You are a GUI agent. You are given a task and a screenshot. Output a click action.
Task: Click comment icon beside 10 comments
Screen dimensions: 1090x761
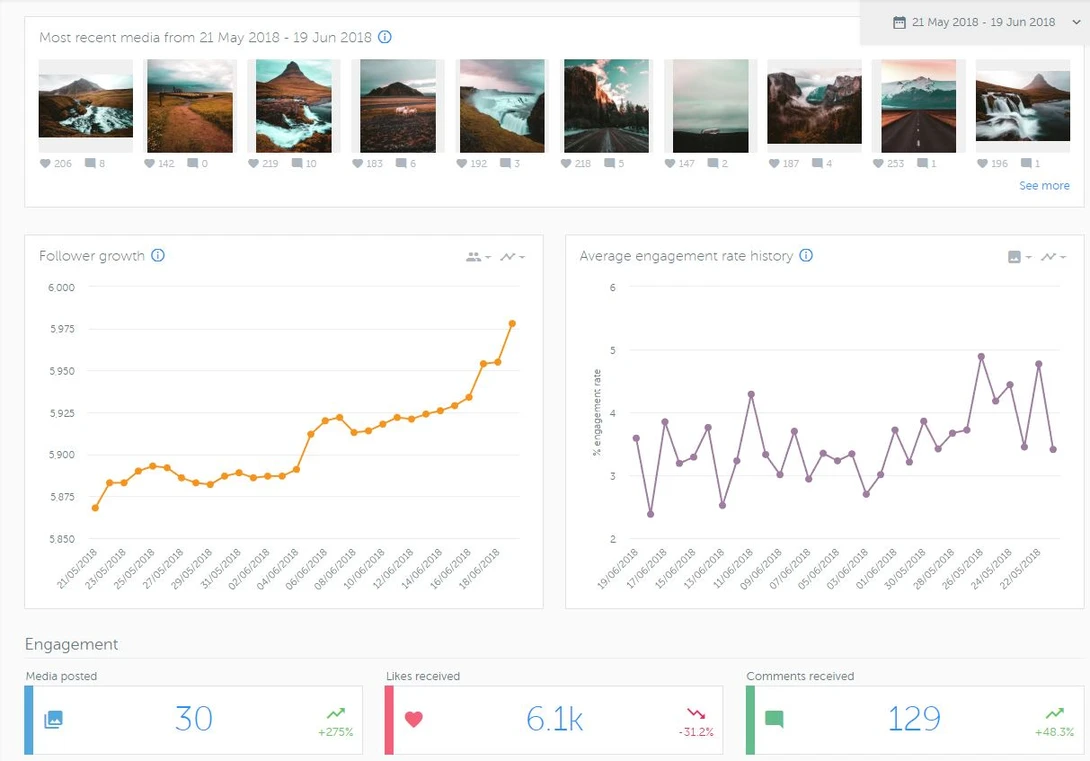[x=297, y=163]
